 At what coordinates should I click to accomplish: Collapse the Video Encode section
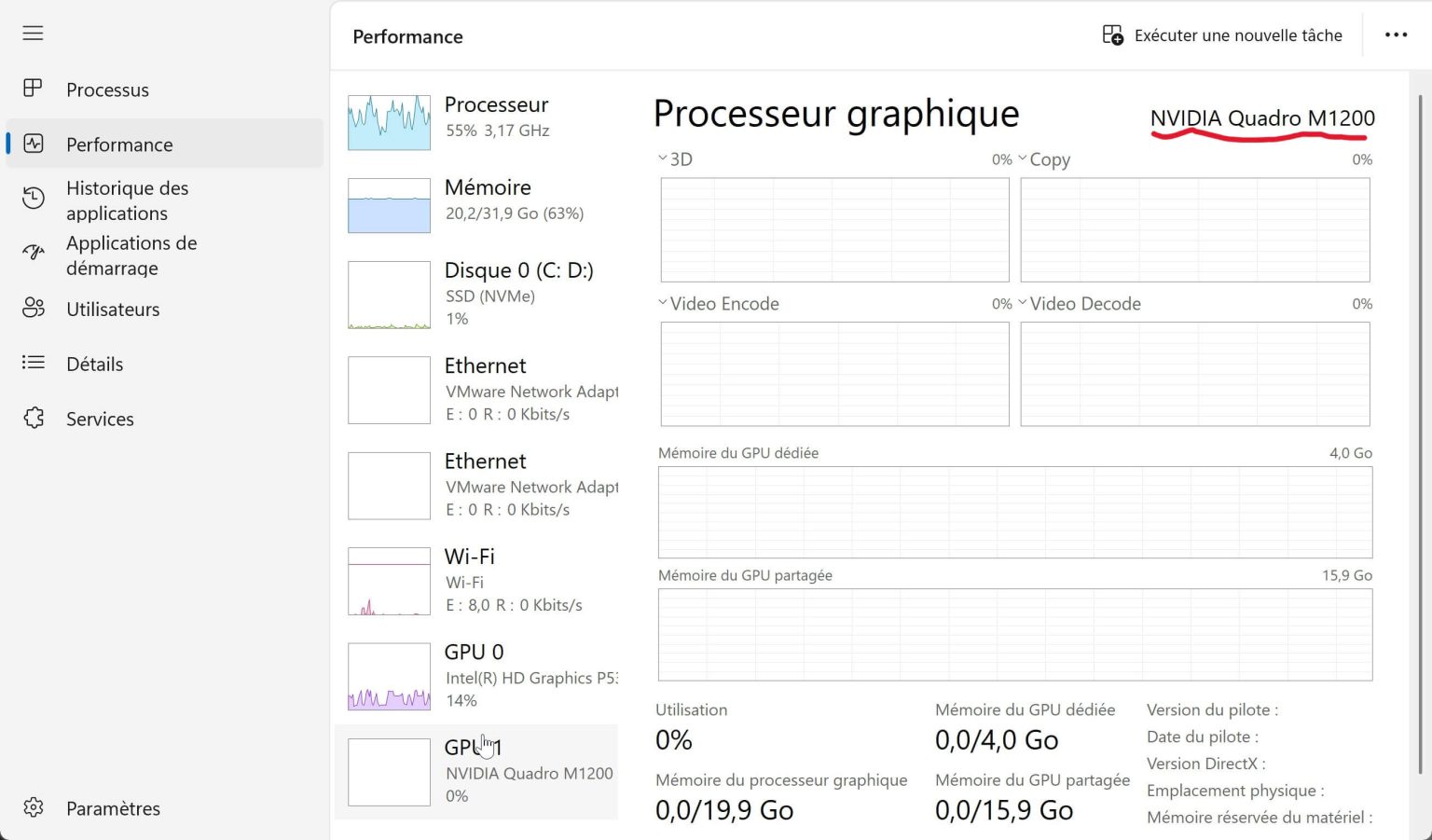663,303
